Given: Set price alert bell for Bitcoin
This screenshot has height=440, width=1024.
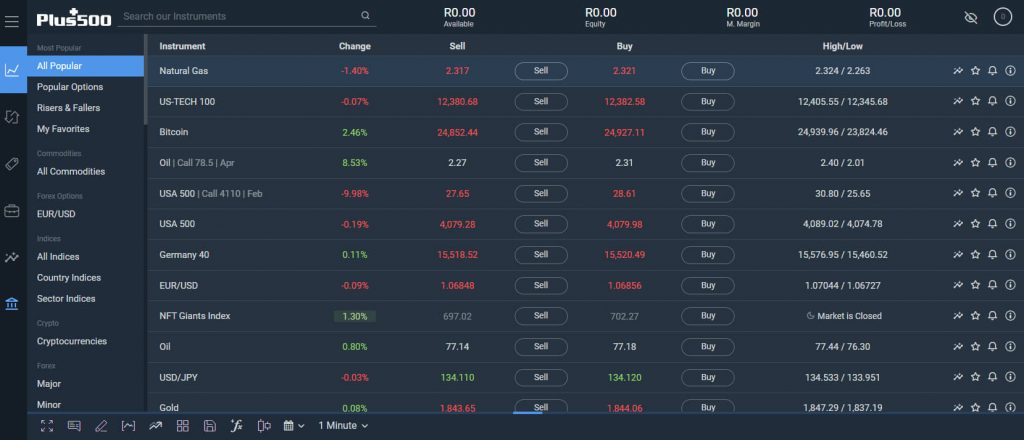Looking at the screenshot, I should [x=993, y=132].
